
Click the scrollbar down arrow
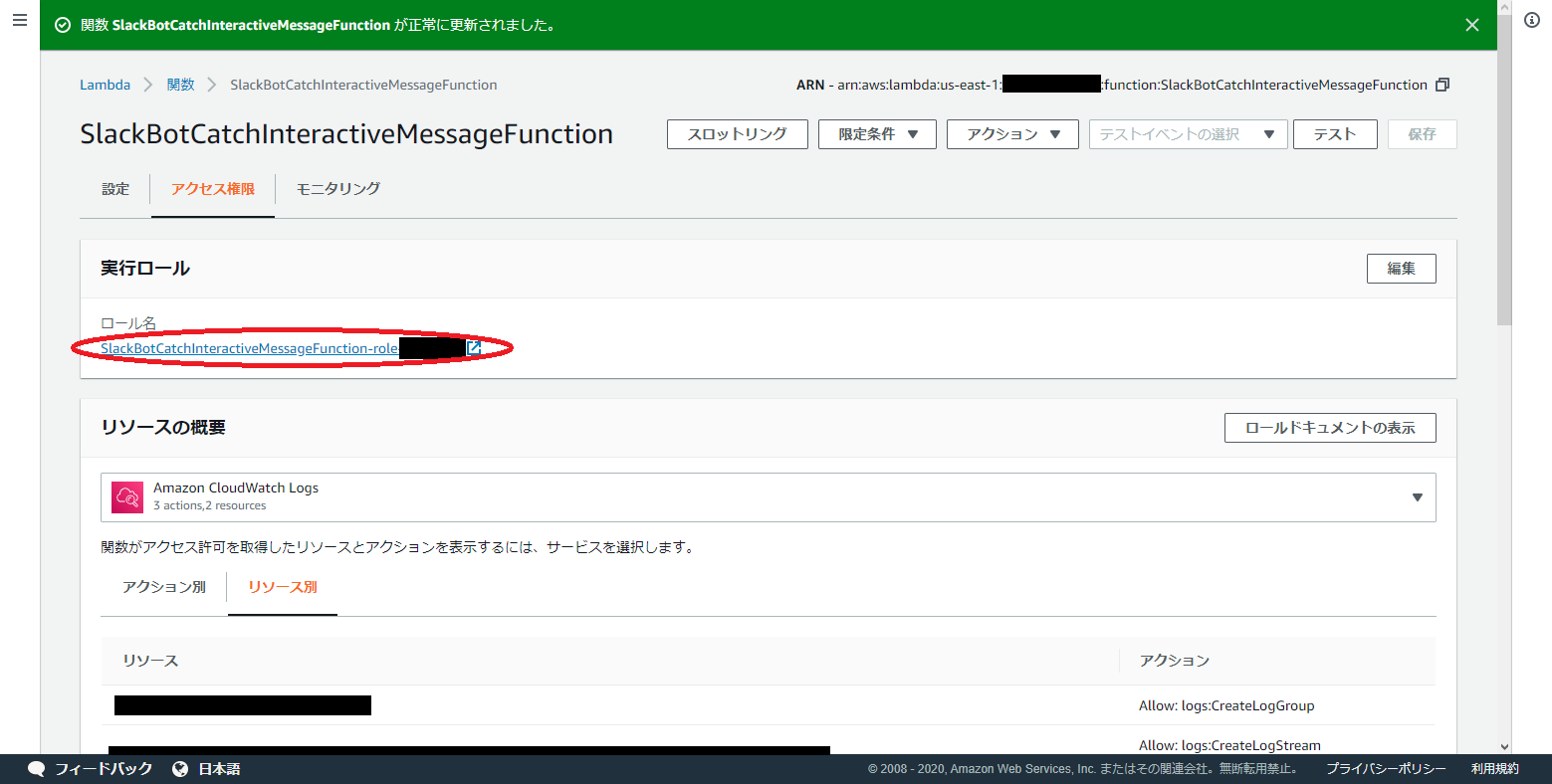(x=1504, y=746)
